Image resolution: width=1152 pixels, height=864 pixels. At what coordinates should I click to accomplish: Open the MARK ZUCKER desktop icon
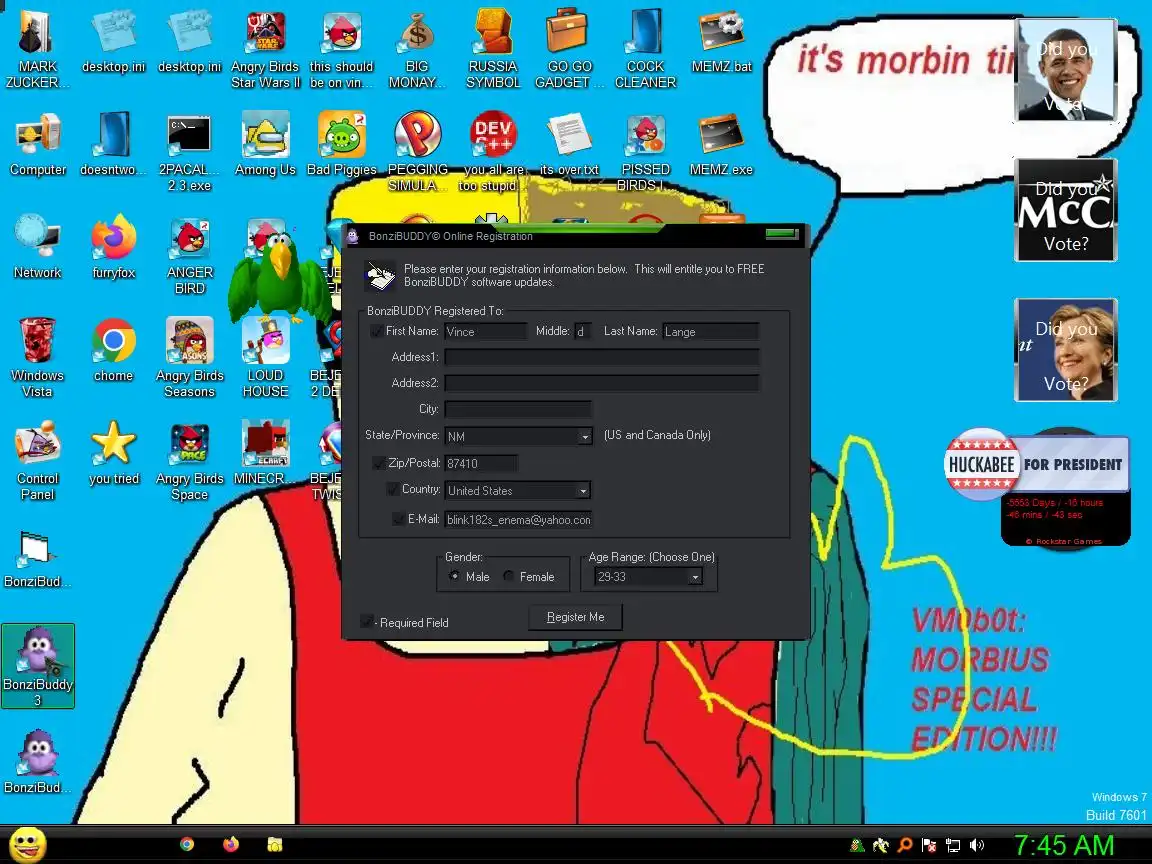pyautogui.click(x=37, y=49)
